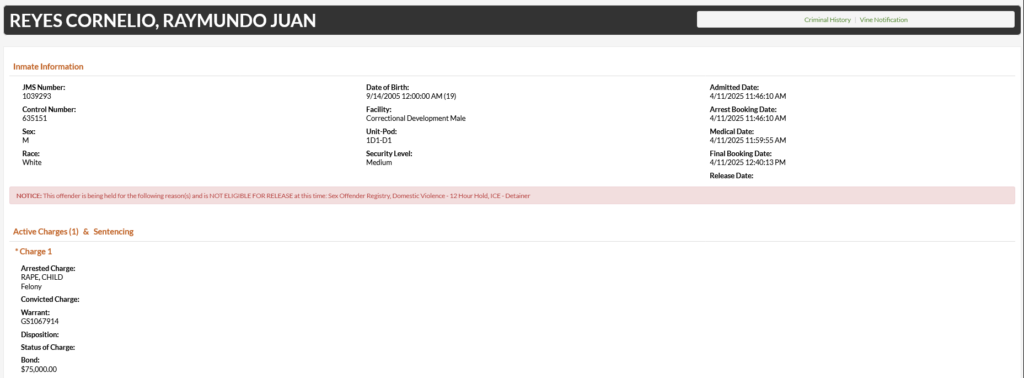Click the Admitted Date label
This screenshot has height=378, width=1024.
(734, 87)
